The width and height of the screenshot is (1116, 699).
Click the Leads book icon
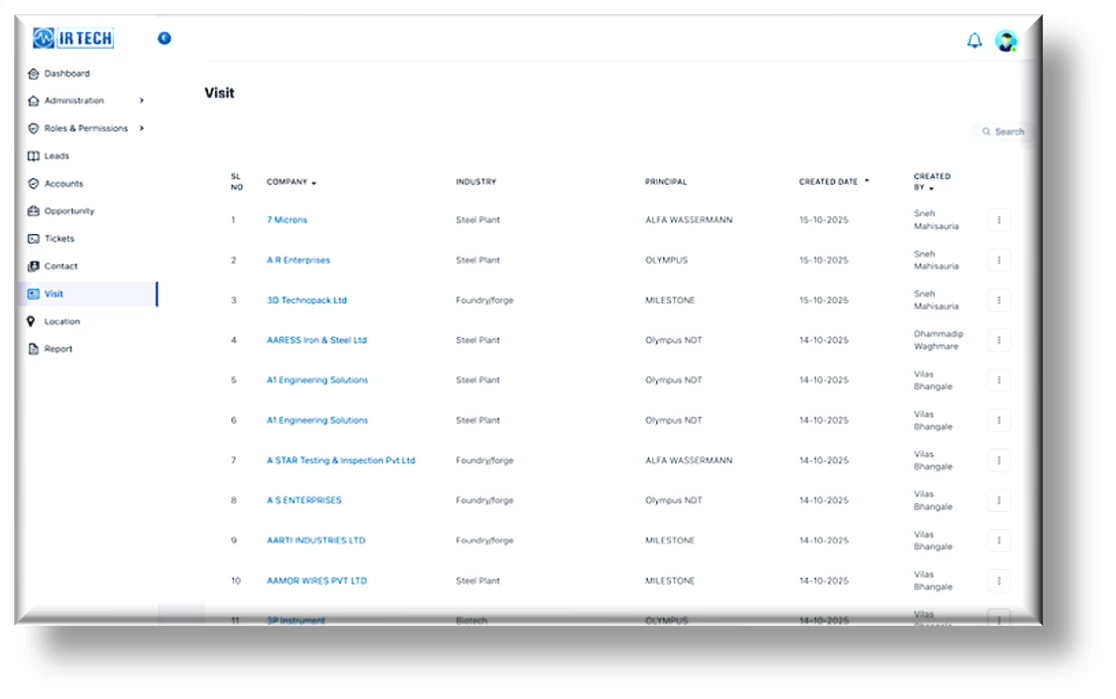[33, 156]
